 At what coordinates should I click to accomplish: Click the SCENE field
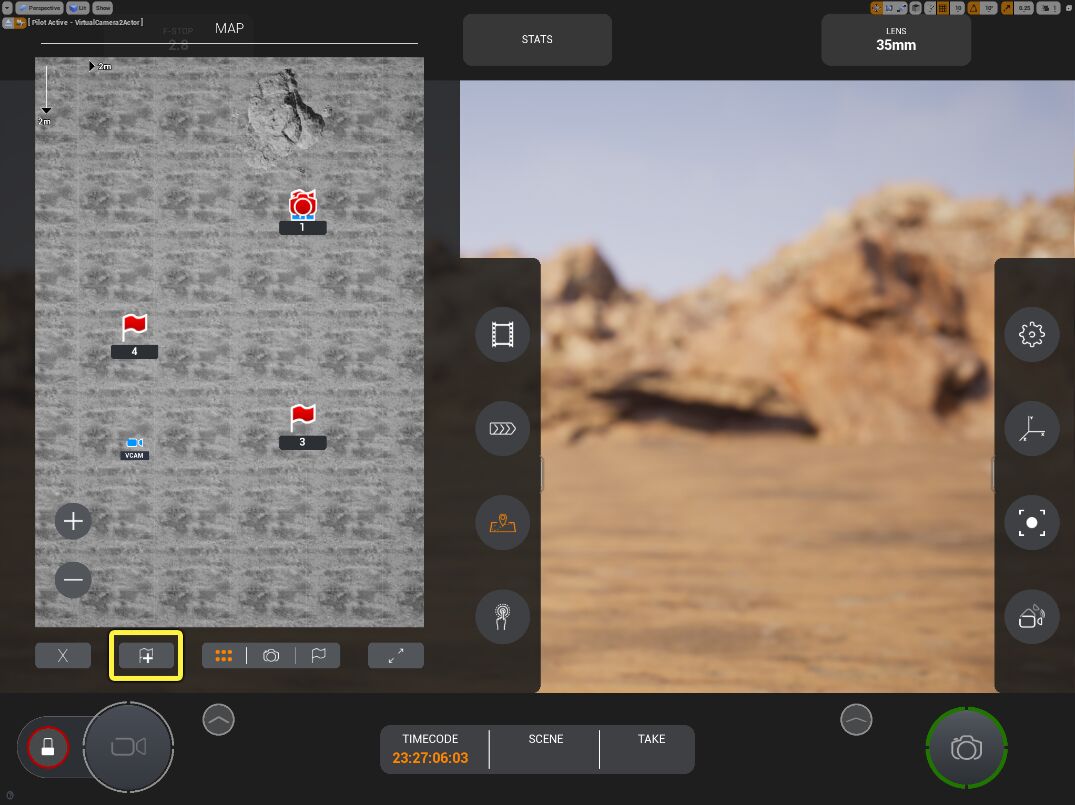click(x=546, y=749)
